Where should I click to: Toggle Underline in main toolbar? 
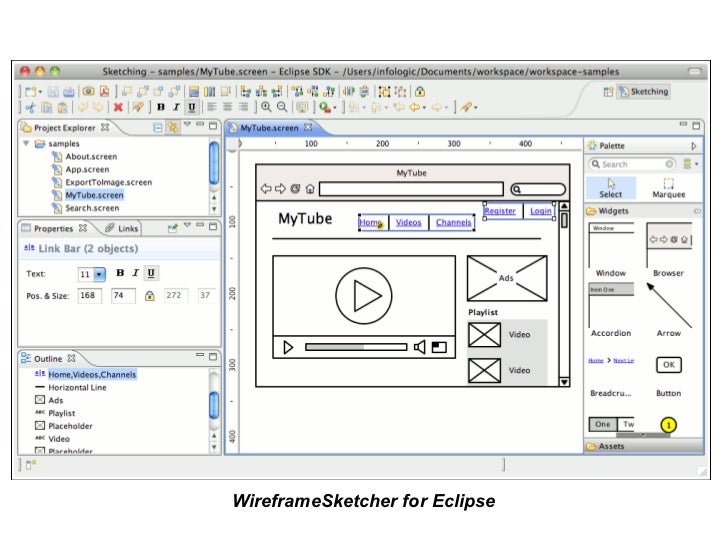[x=191, y=107]
